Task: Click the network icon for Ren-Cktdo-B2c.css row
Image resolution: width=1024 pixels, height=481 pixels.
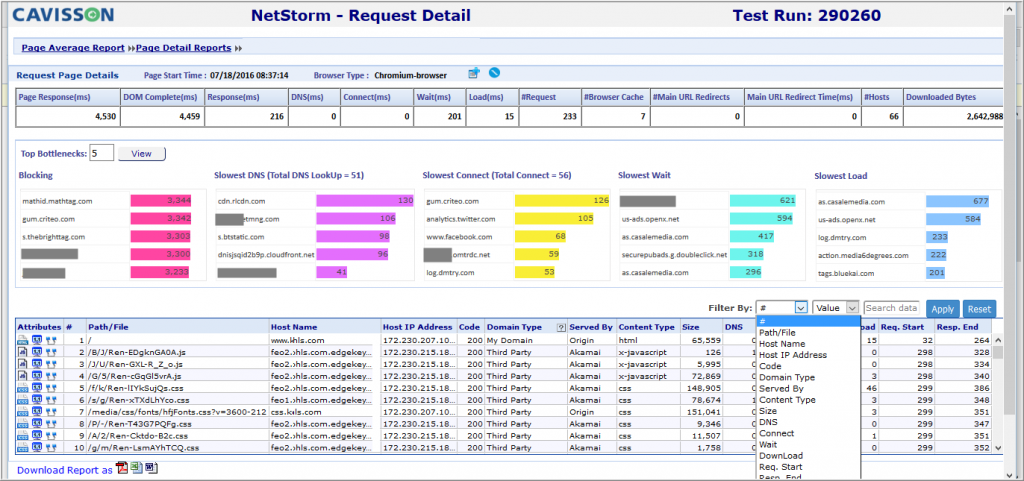Action: [x=50, y=435]
